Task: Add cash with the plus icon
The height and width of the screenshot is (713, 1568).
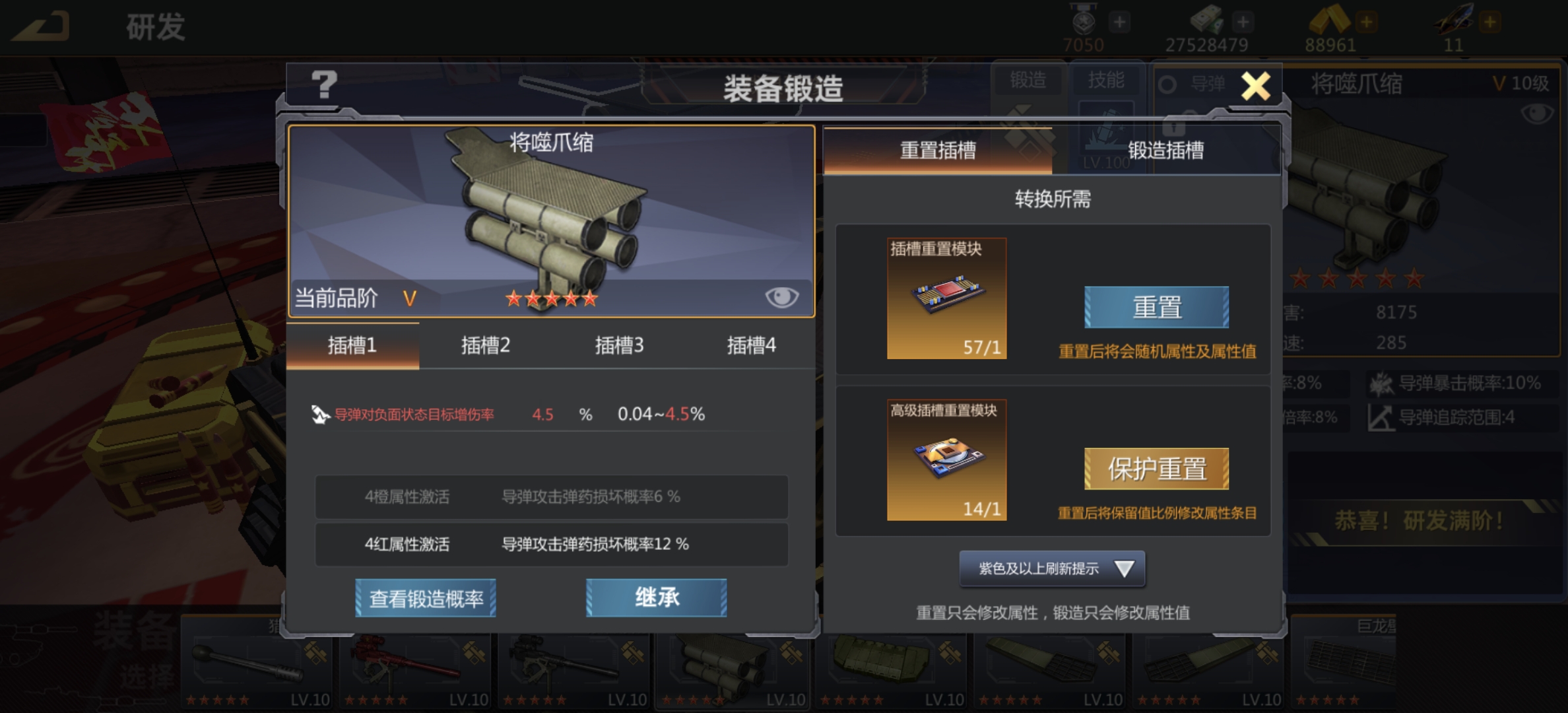Action: tap(1243, 22)
